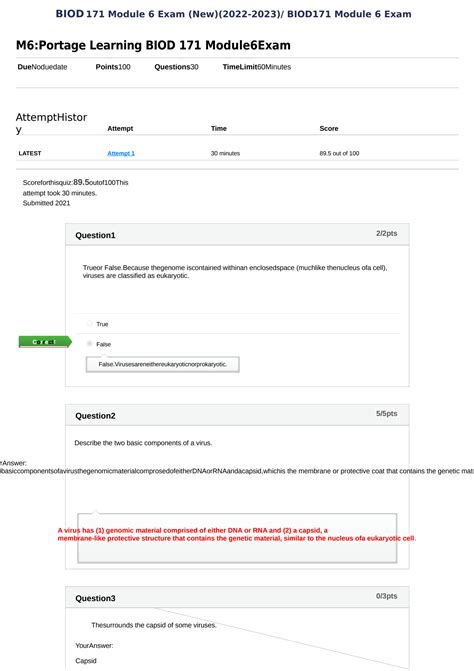Select the False radio option
This screenshot has width=474, height=671.
pyautogui.click(x=89, y=344)
